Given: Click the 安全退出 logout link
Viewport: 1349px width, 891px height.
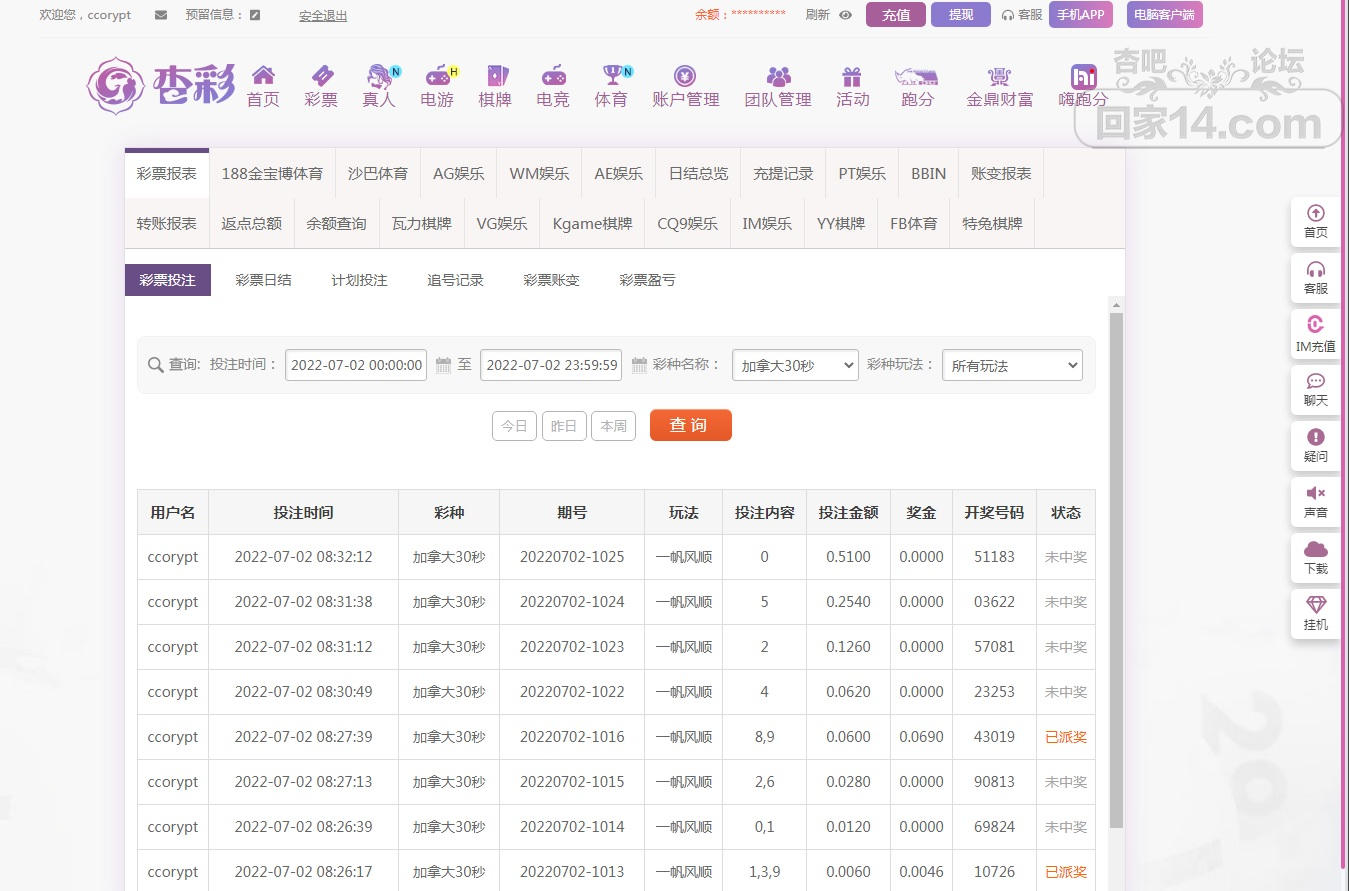Looking at the screenshot, I should point(323,16).
